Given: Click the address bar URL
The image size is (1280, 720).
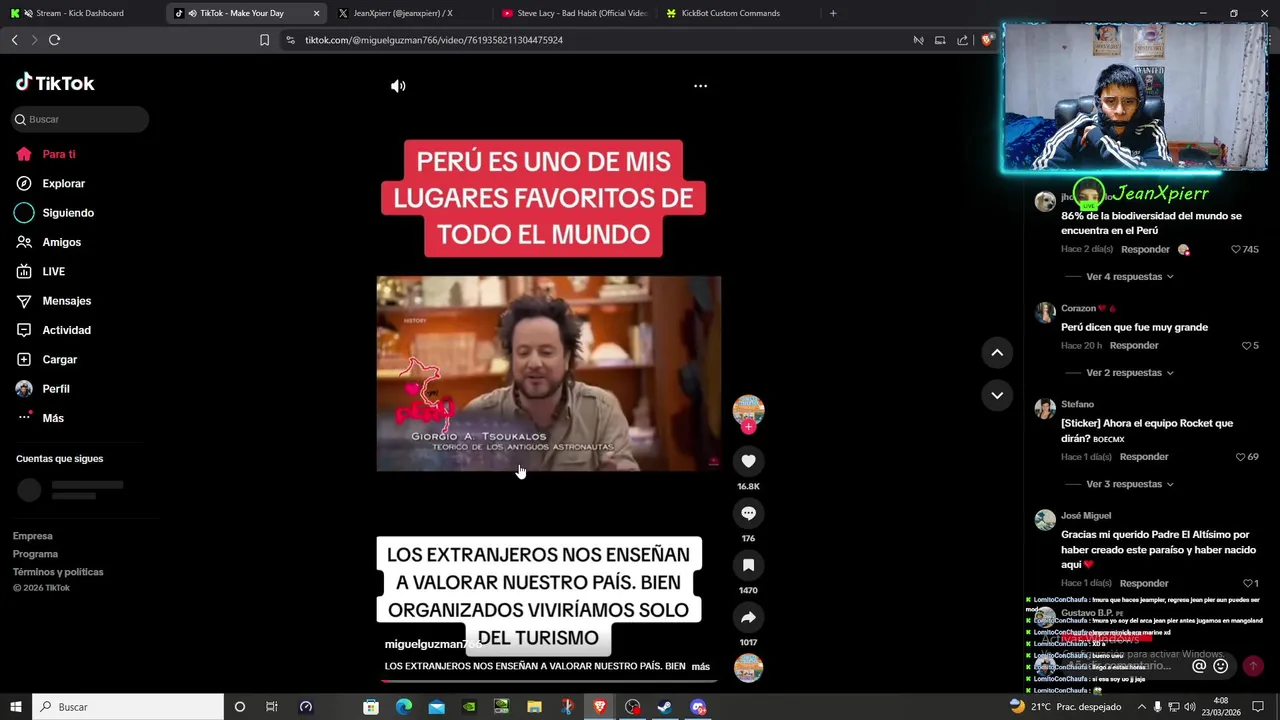Looking at the screenshot, I should (434, 40).
